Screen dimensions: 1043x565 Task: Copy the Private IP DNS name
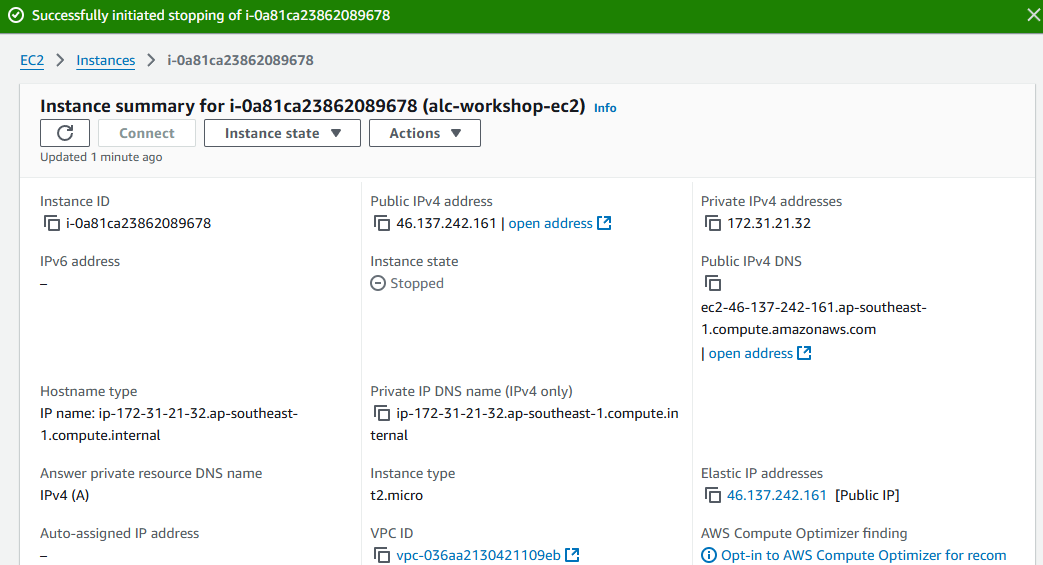(382, 414)
